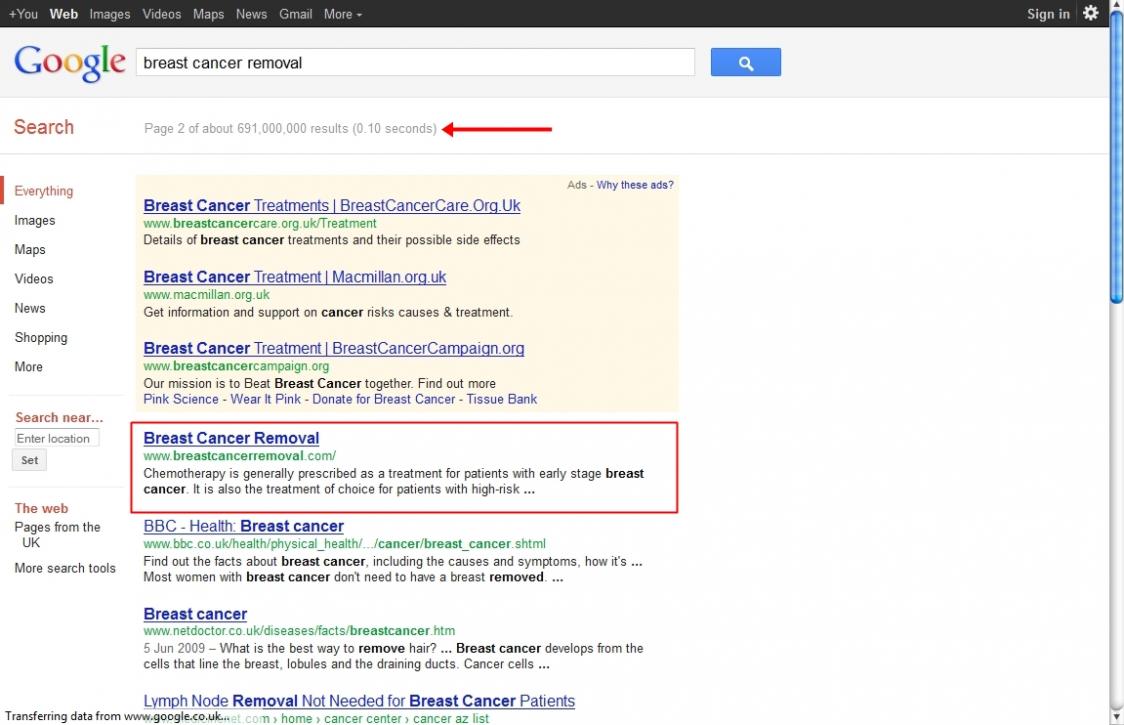Click the blue search magnifier button
The width and height of the screenshot is (1124, 725).
point(746,62)
